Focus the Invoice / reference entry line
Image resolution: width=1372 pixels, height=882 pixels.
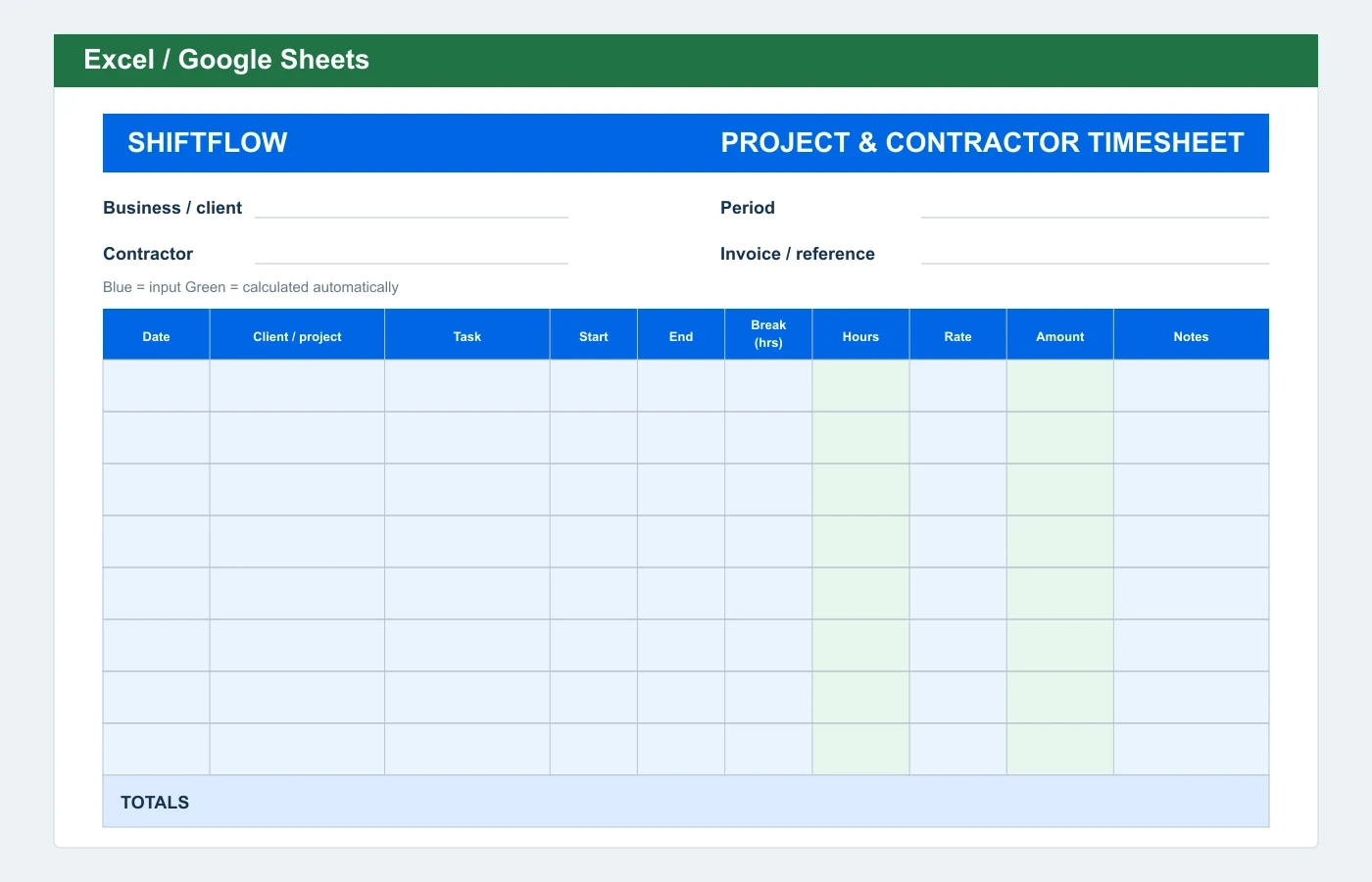[x=1095, y=254]
